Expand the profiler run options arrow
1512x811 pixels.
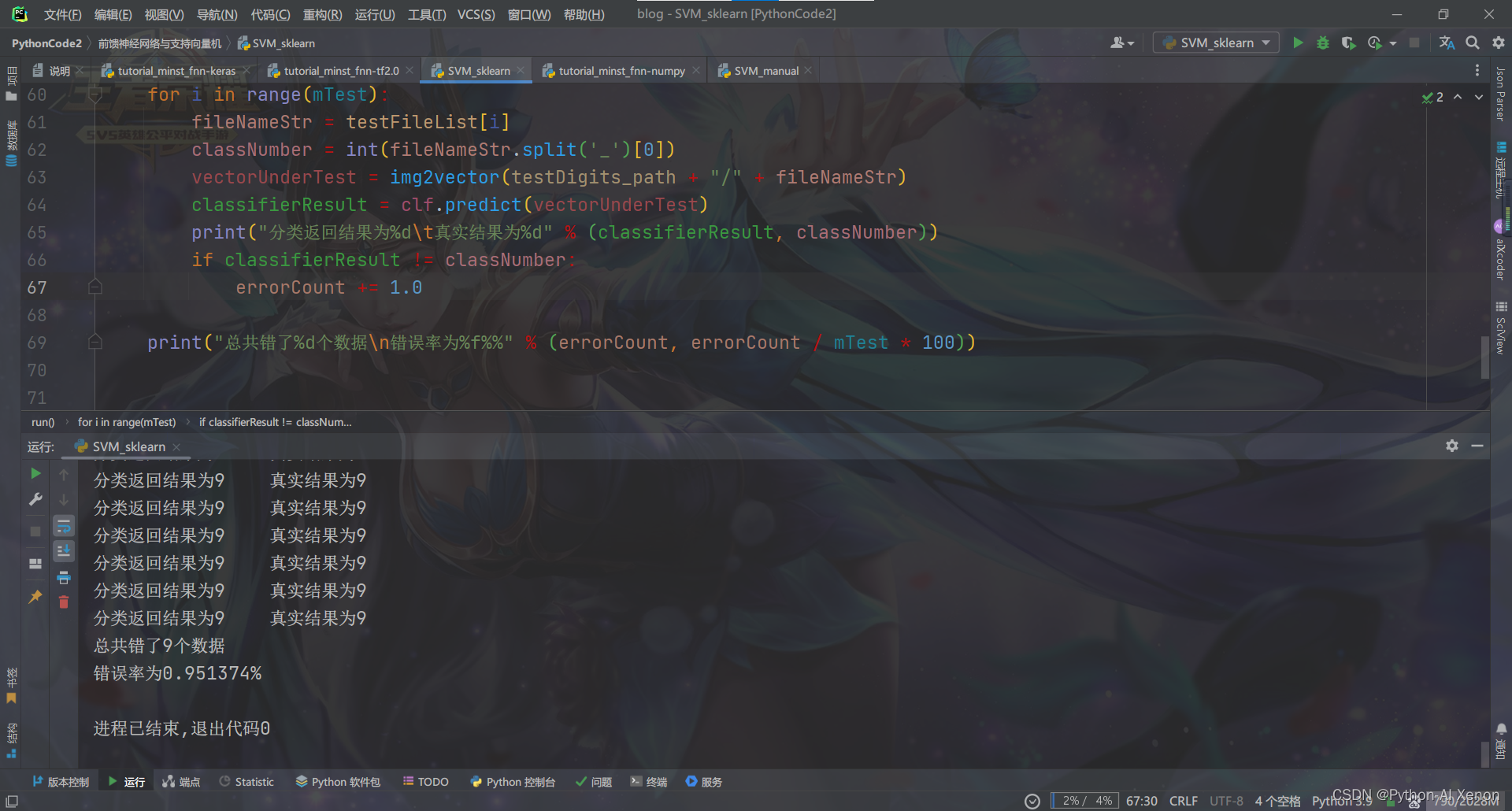[x=1393, y=43]
